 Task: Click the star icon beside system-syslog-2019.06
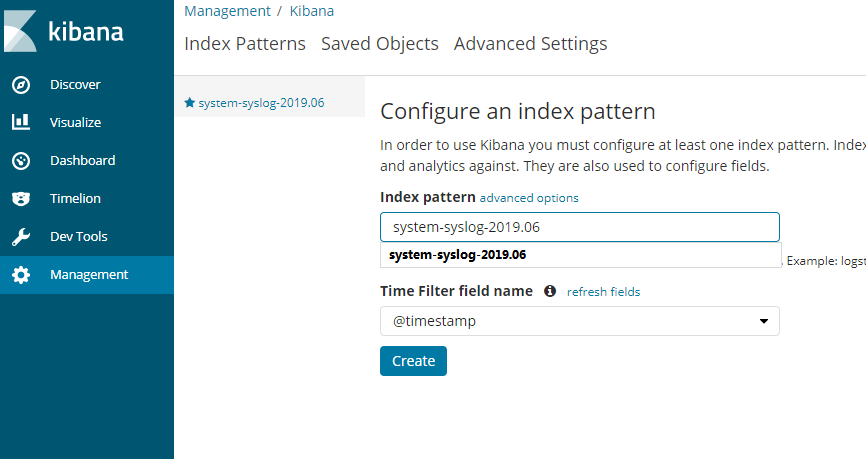tap(189, 102)
